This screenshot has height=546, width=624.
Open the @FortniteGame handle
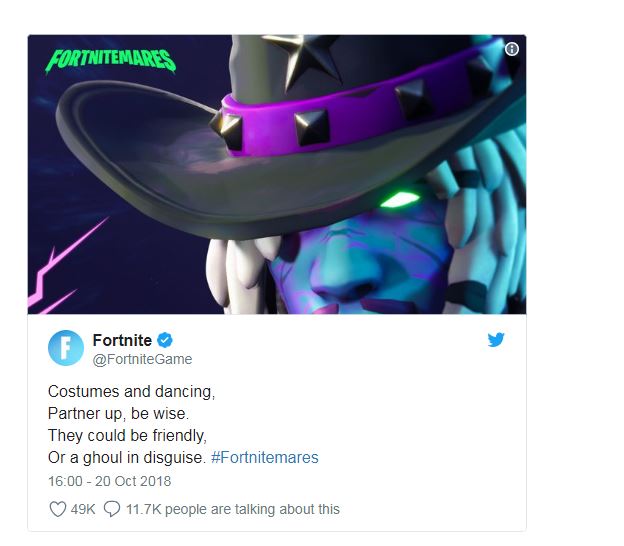(142, 359)
